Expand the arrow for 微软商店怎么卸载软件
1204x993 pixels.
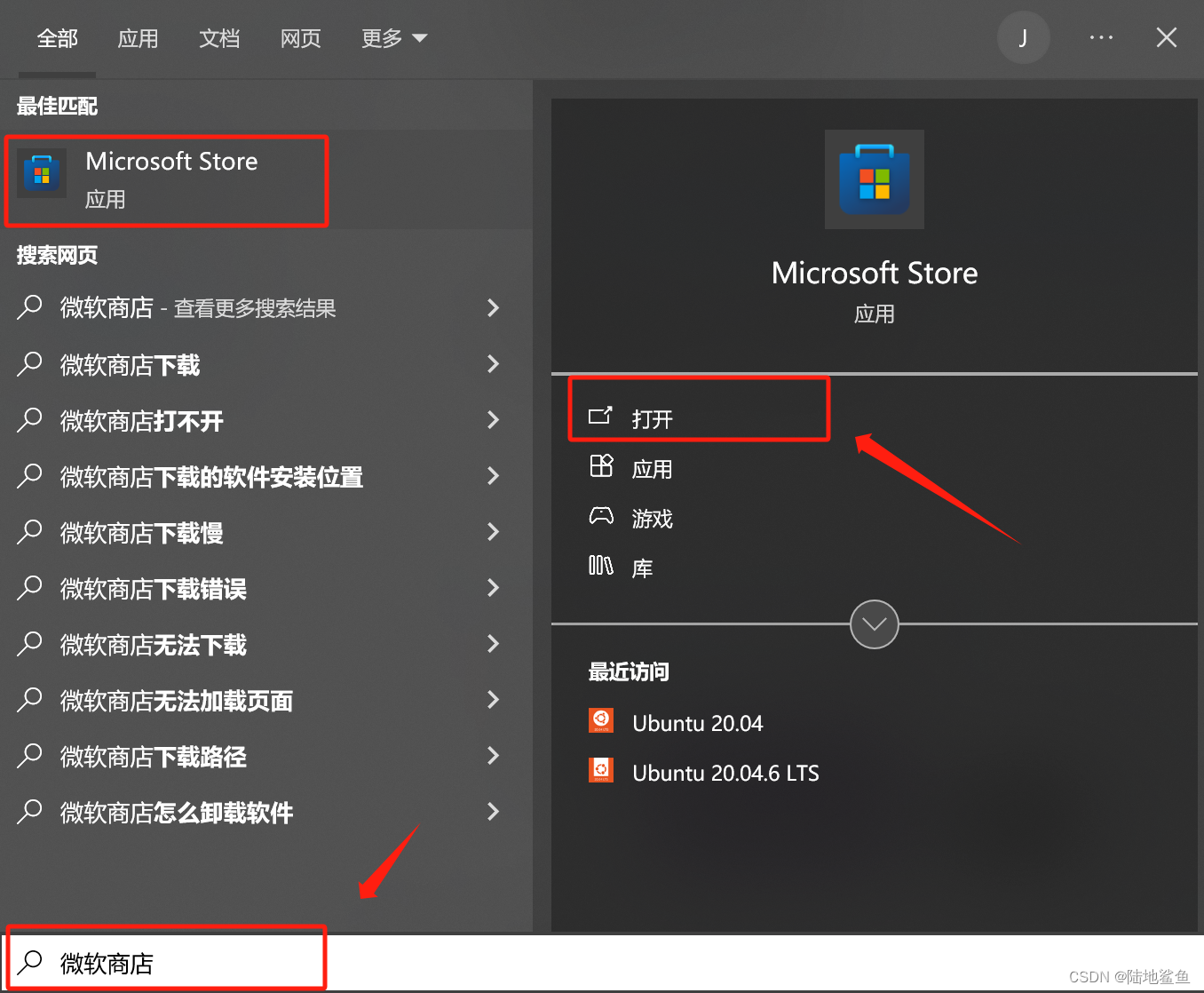(494, 811)
